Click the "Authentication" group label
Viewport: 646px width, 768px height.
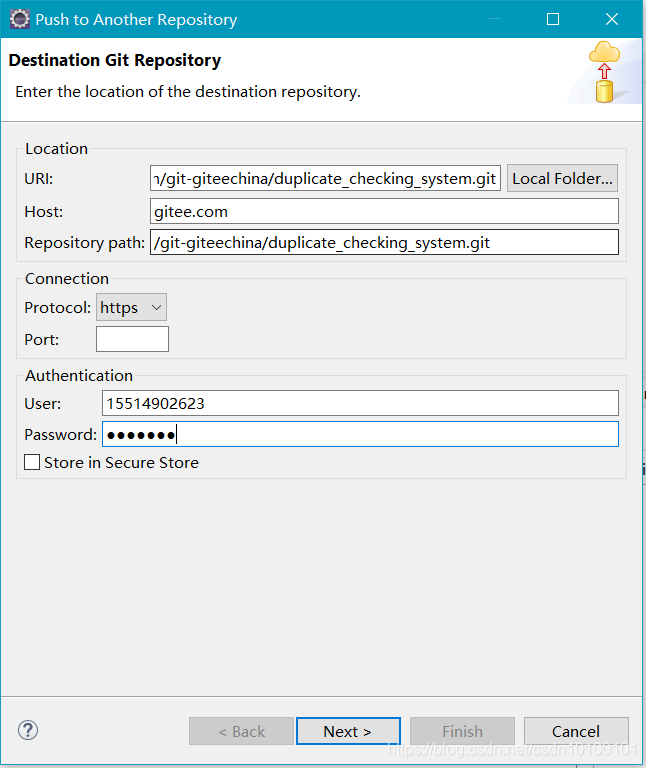point(79,375)
